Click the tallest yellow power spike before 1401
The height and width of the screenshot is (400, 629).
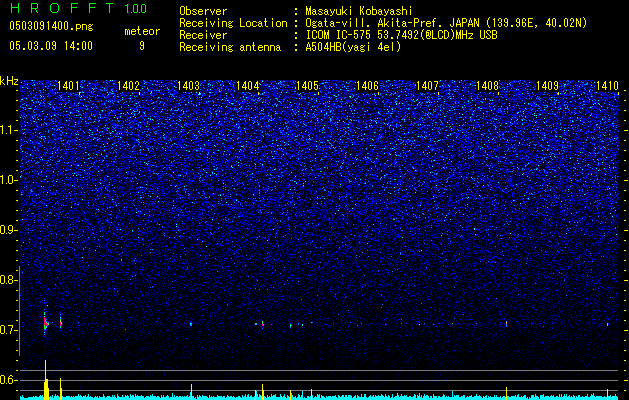pos(46,379)
